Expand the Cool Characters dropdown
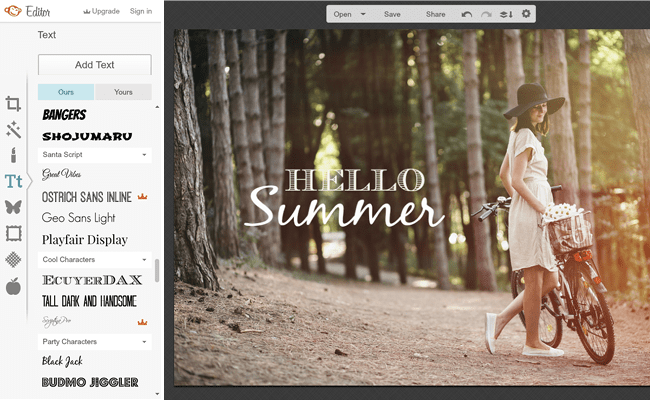Viewport: 650px width, 400px height. click(95, 259)
